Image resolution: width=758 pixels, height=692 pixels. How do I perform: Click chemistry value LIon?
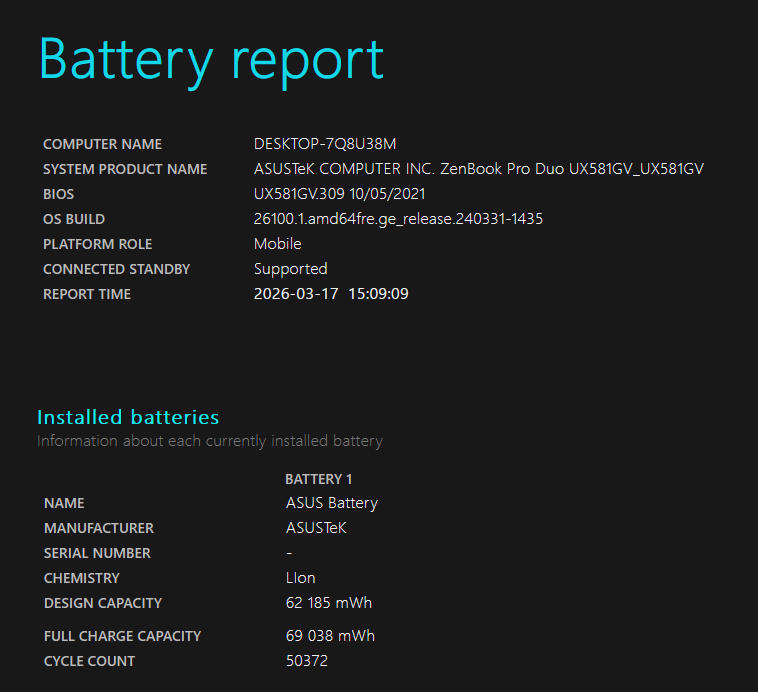(x=301, y=578)
